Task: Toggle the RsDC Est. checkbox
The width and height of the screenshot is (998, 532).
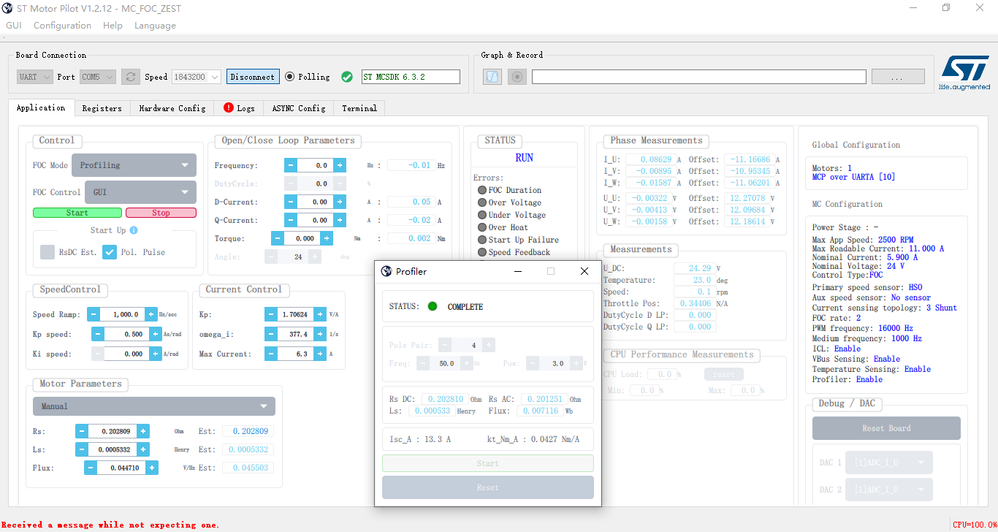Action: pyautogui.click(x=47, y=252)
